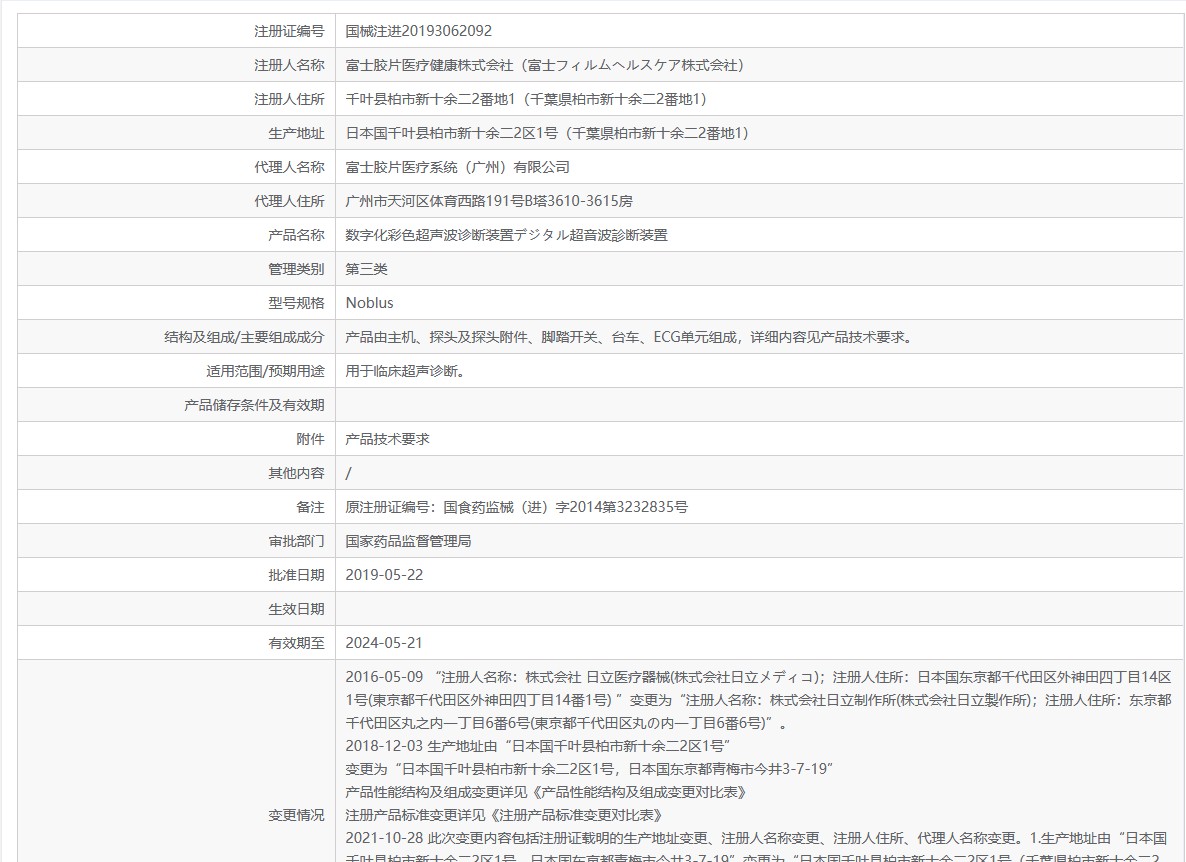Select category value 第三类
The height and width of the screenshot is (862, 1186).
coord(366,269)
